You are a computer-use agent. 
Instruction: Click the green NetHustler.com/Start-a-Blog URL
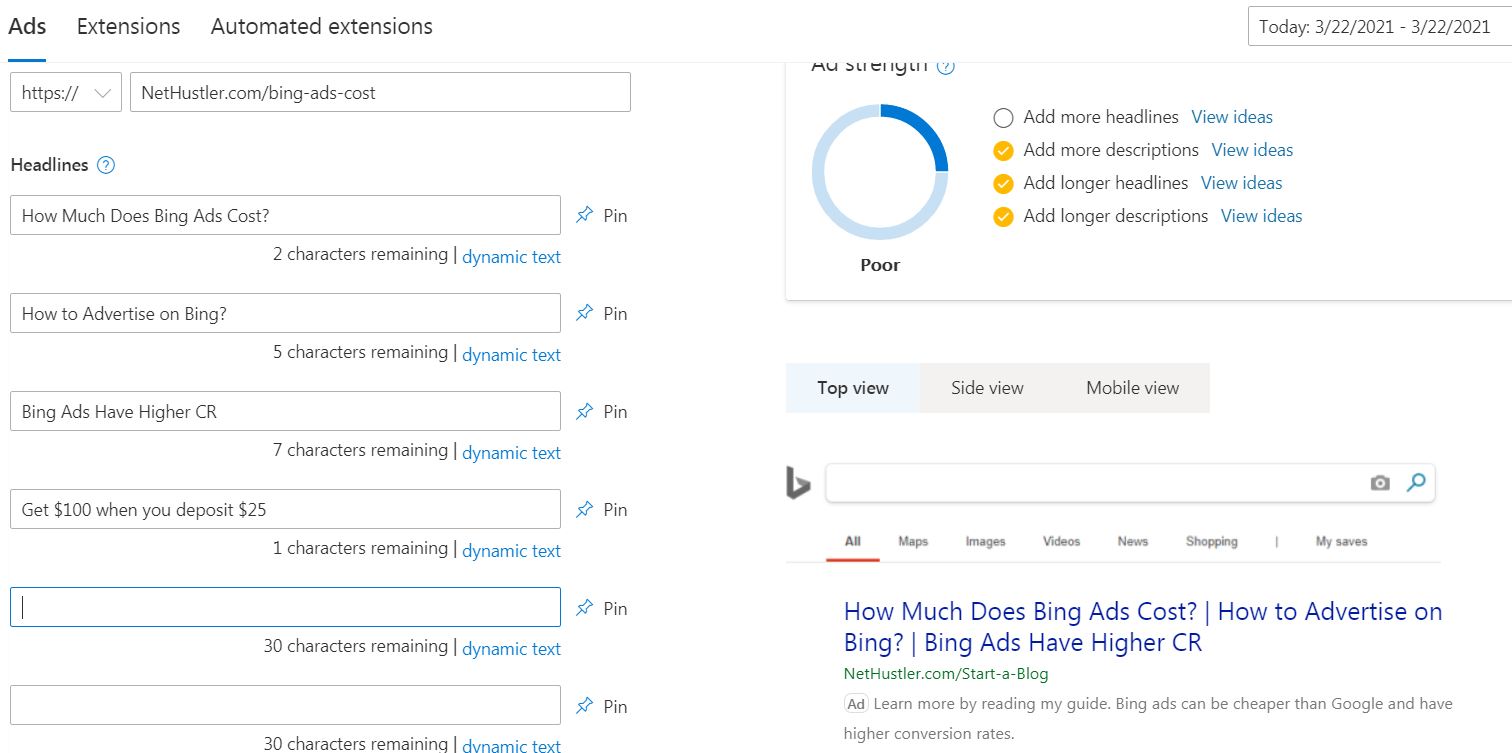(x=946, y=673)
